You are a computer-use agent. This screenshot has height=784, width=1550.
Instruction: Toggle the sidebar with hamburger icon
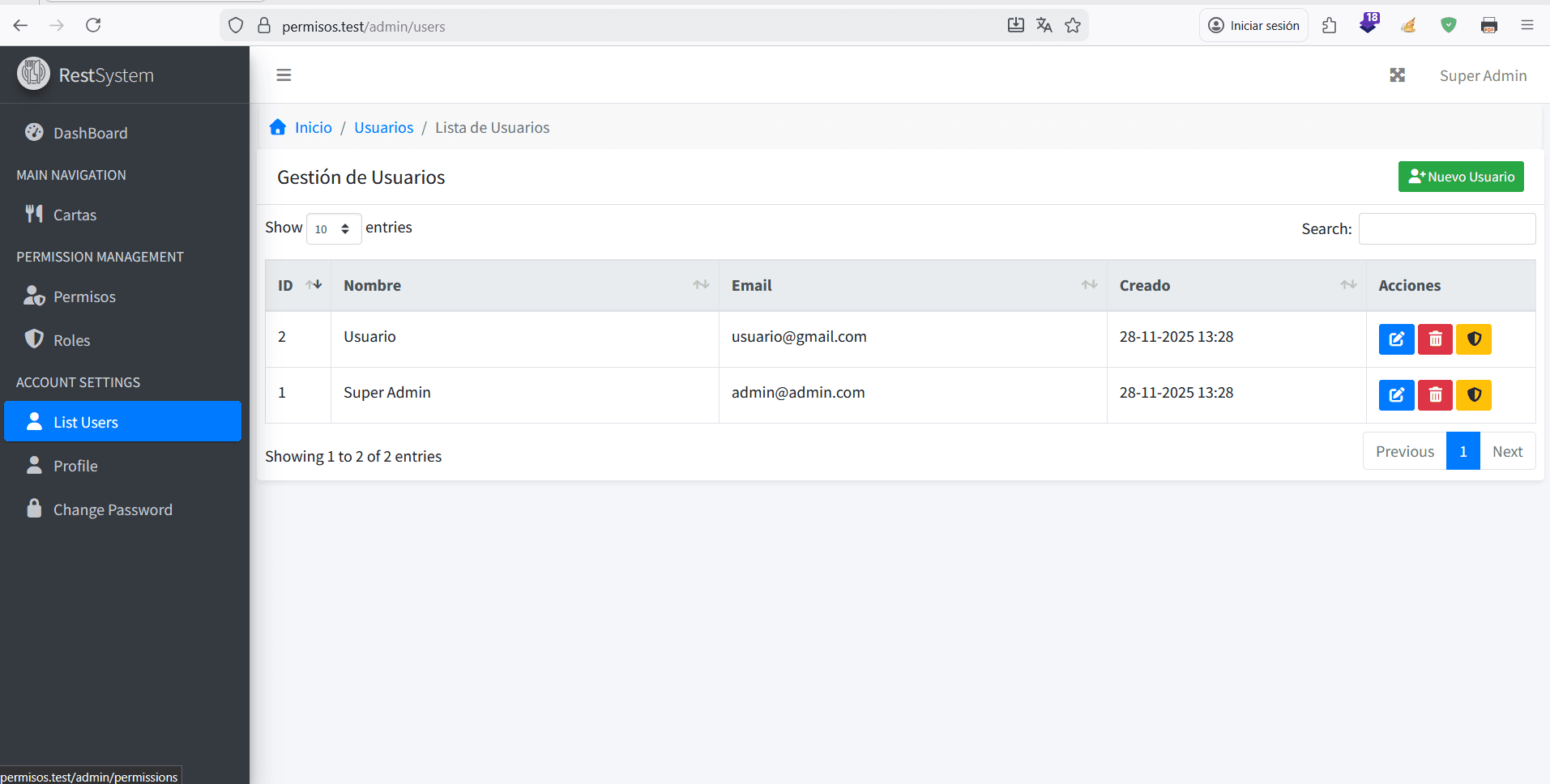click(284, 75)
